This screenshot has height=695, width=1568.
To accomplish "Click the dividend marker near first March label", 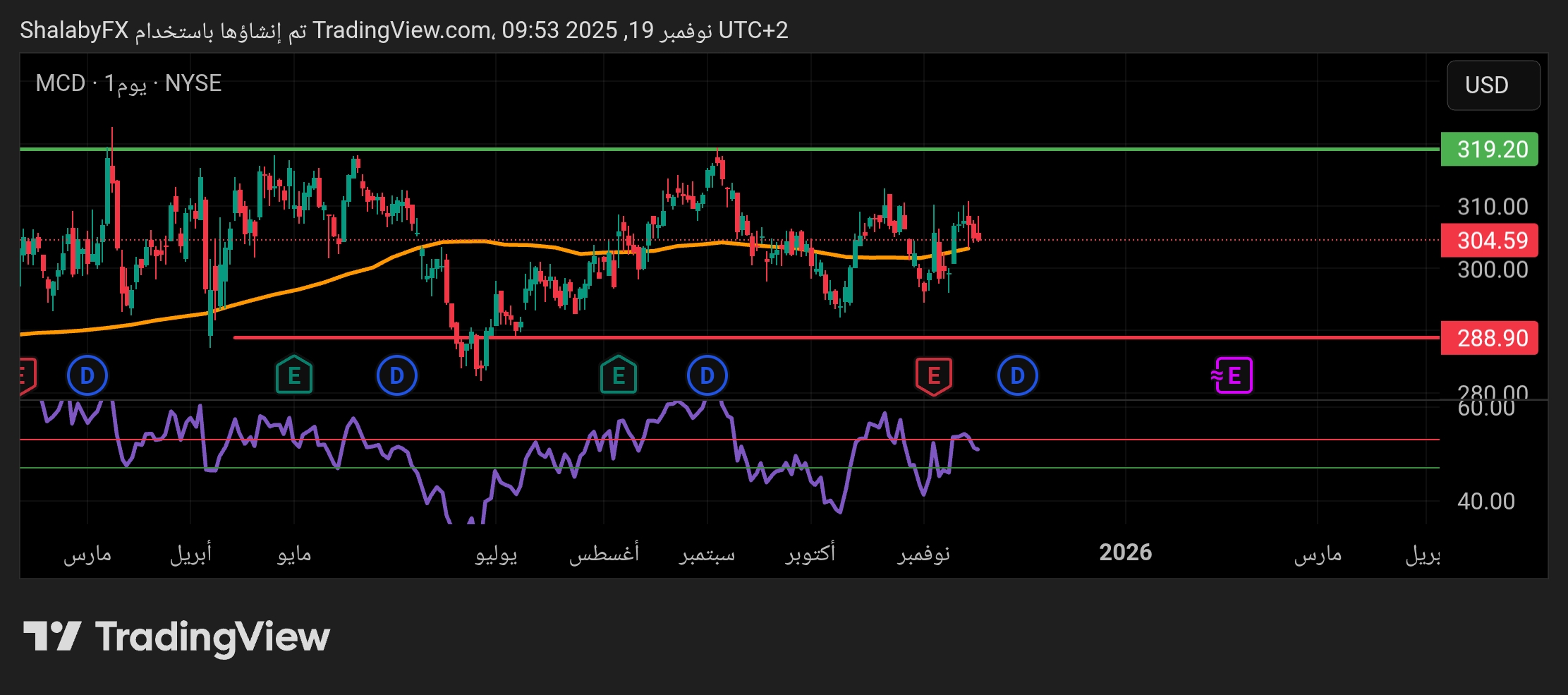I will coord(87,375).
